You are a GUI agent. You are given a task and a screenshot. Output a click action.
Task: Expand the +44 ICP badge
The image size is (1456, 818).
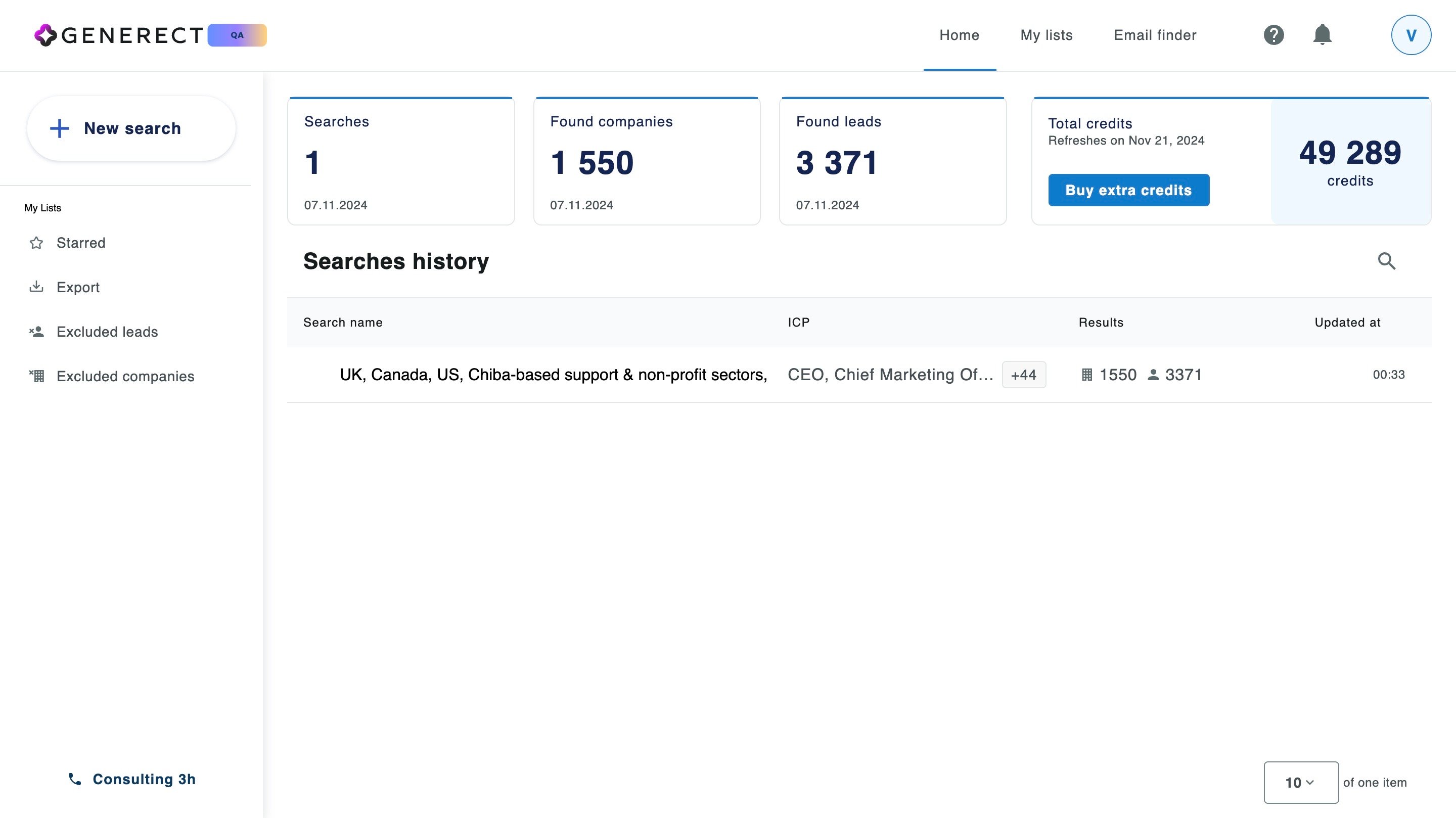[x=1024, y=375]
